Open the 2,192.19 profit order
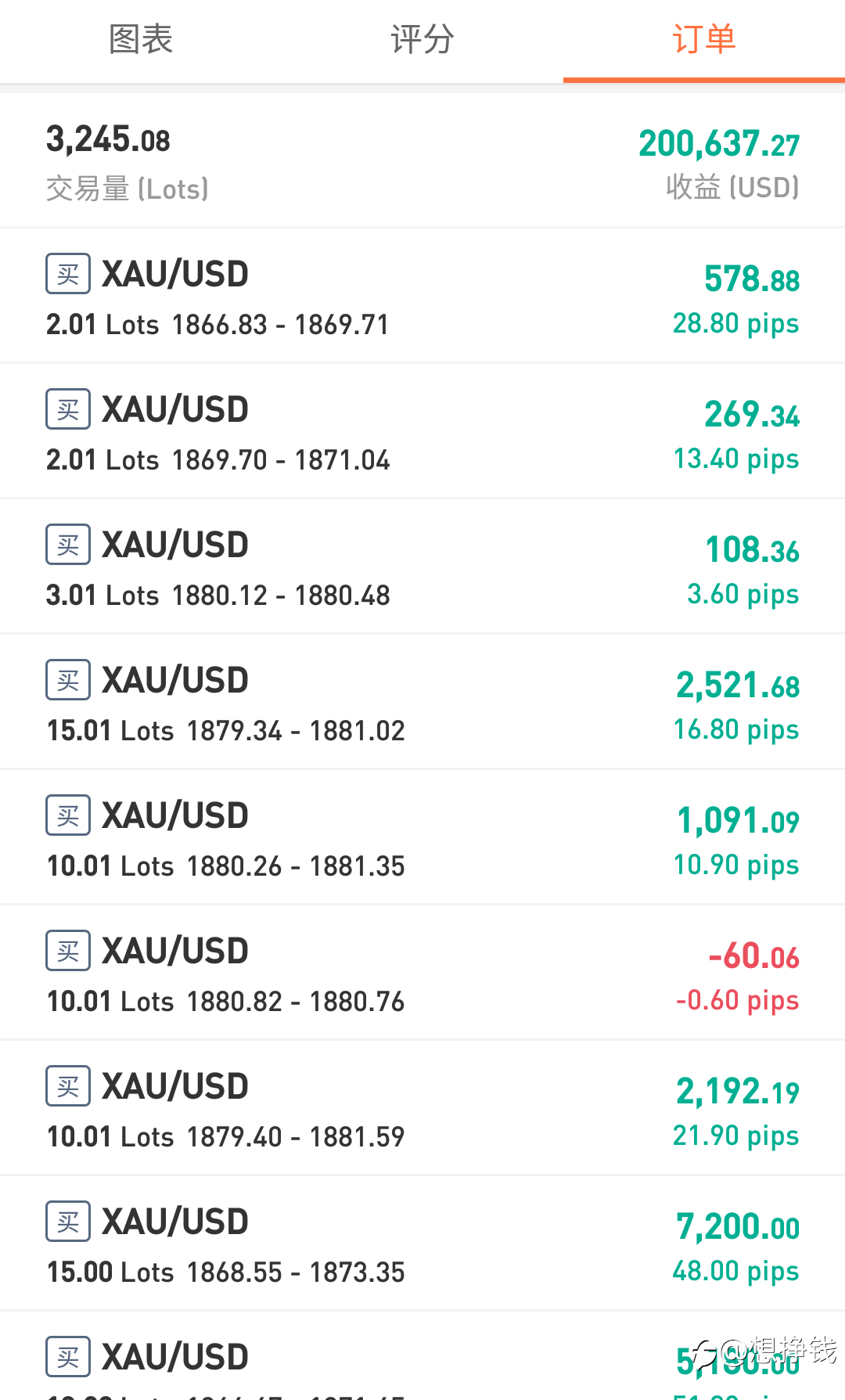 (422, 1109)
